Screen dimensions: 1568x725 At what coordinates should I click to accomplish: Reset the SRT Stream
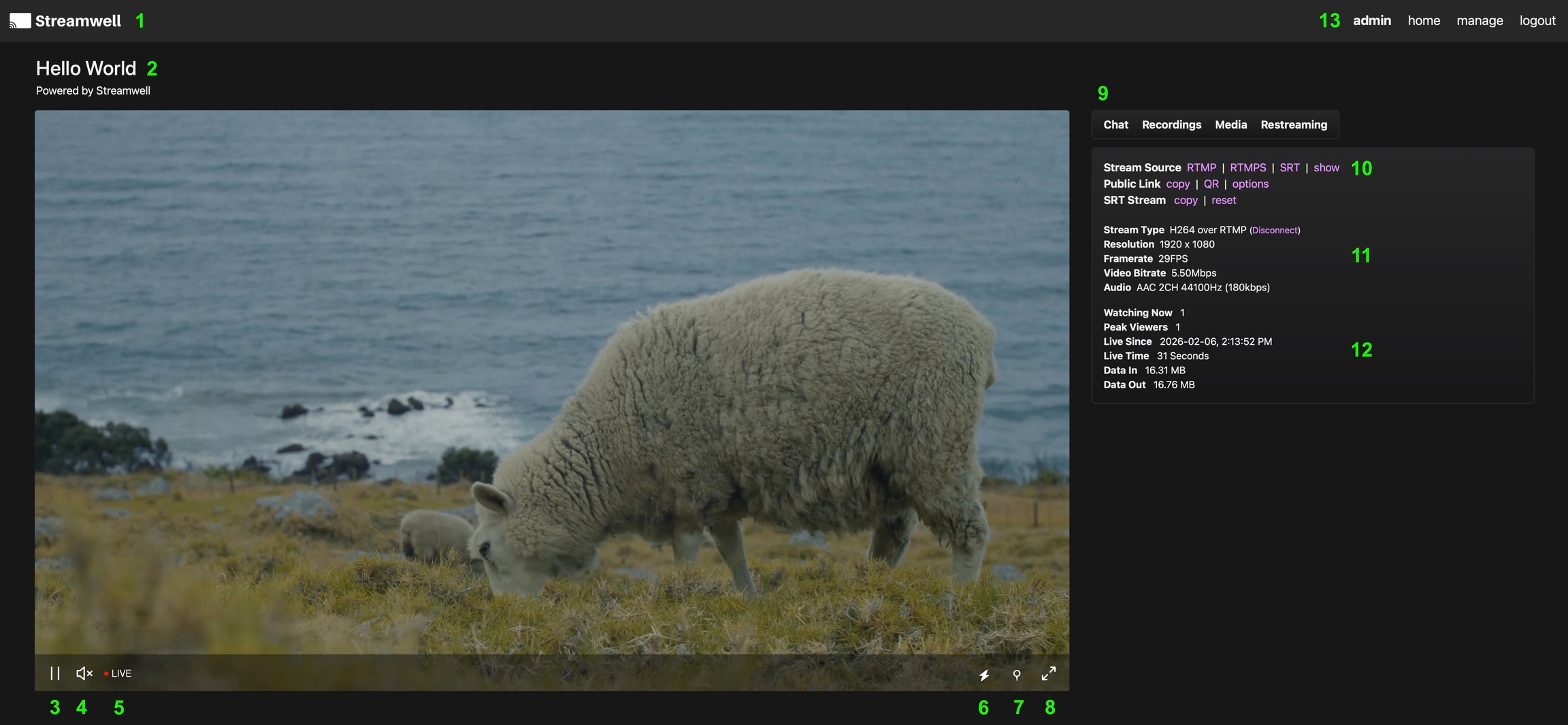point(1224,200)
